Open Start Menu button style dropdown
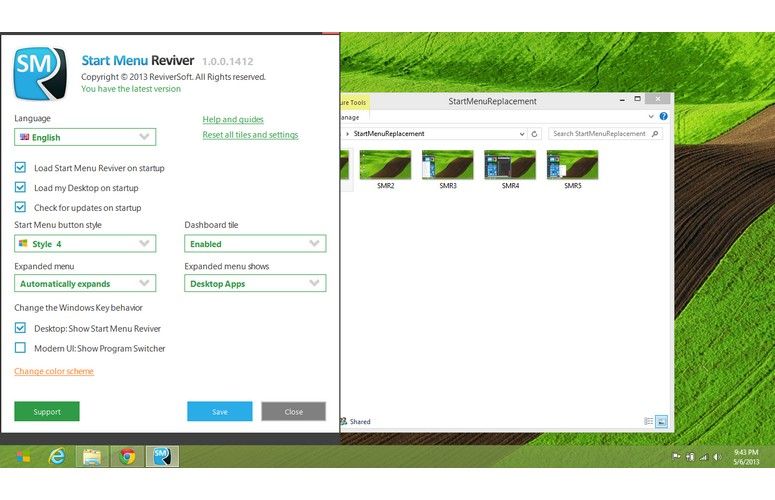The height and width of the screenshot is (500, 775). pyautogui.click(x=85, y=244)
